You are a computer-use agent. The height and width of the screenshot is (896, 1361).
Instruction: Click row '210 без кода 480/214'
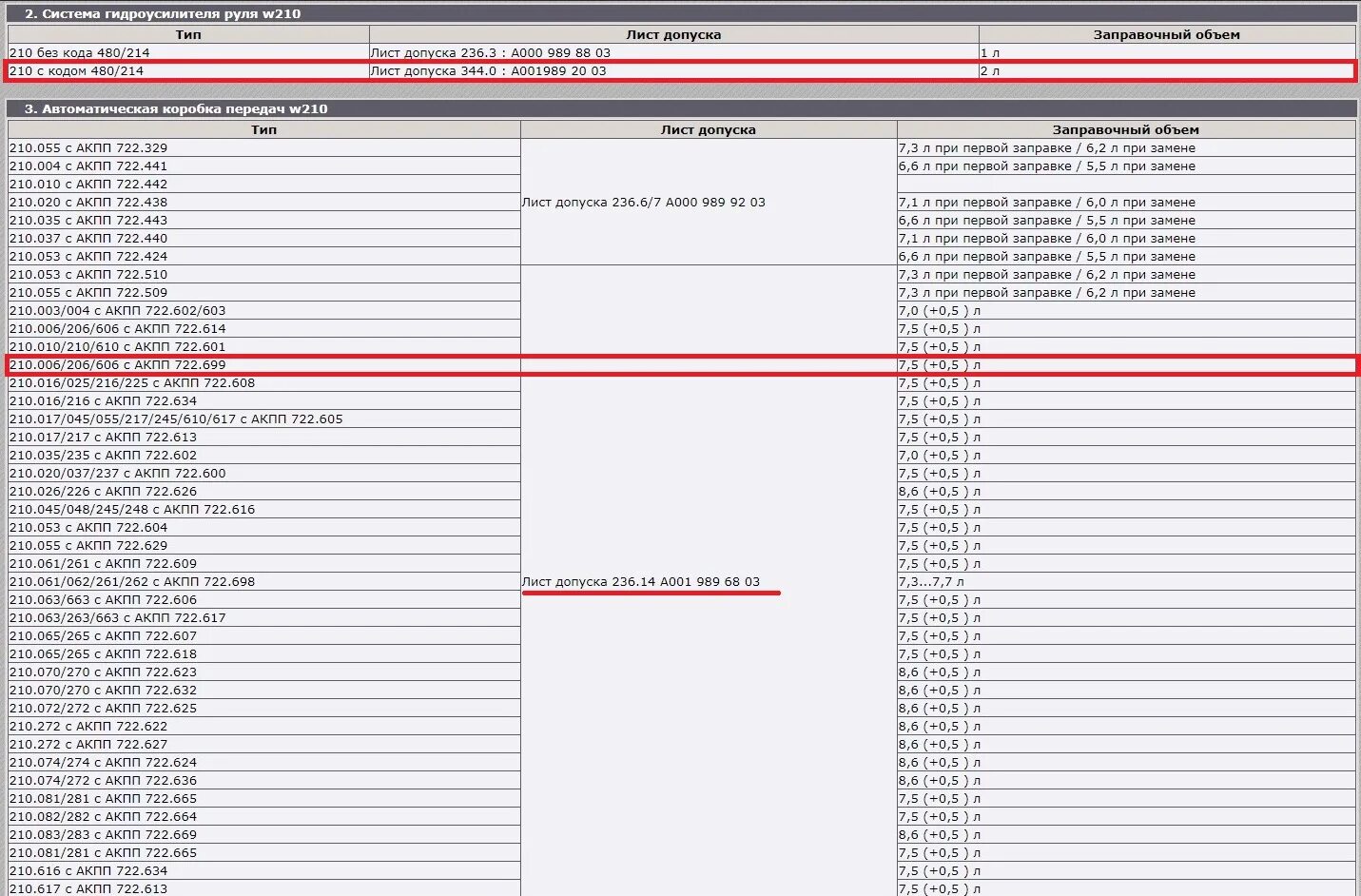click(682, 52)
